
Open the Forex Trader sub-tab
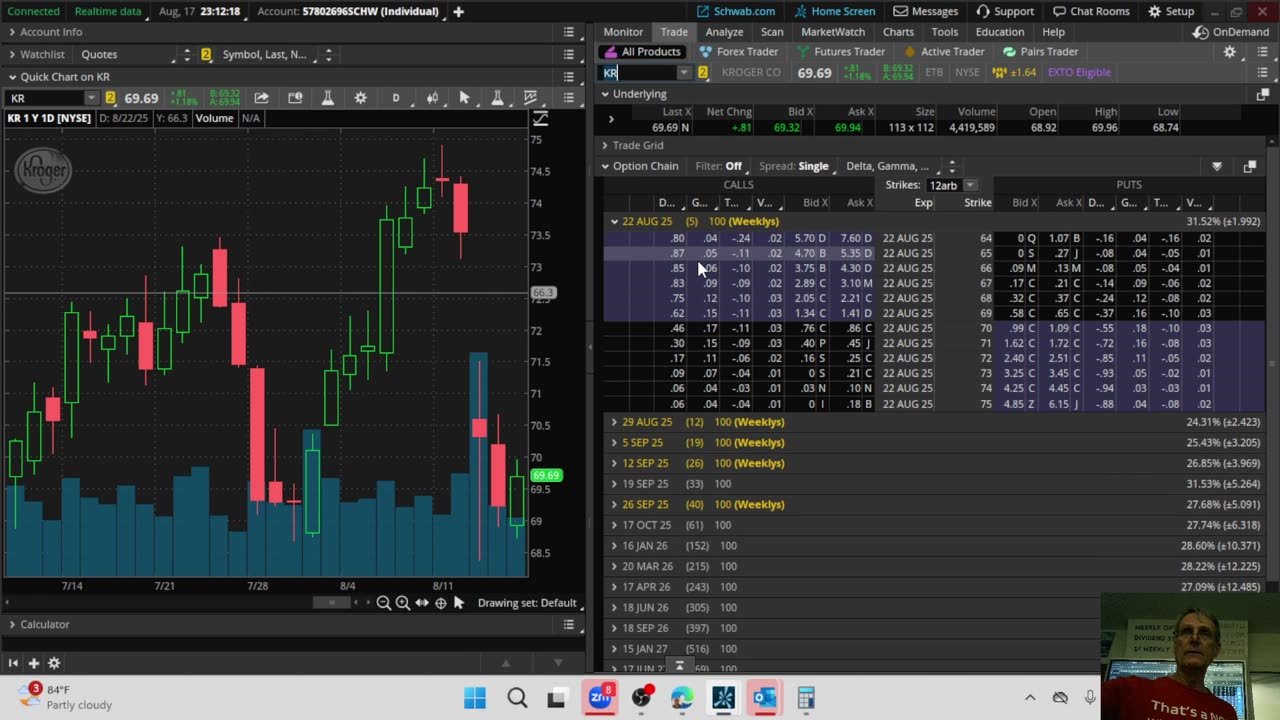[739, 52]
